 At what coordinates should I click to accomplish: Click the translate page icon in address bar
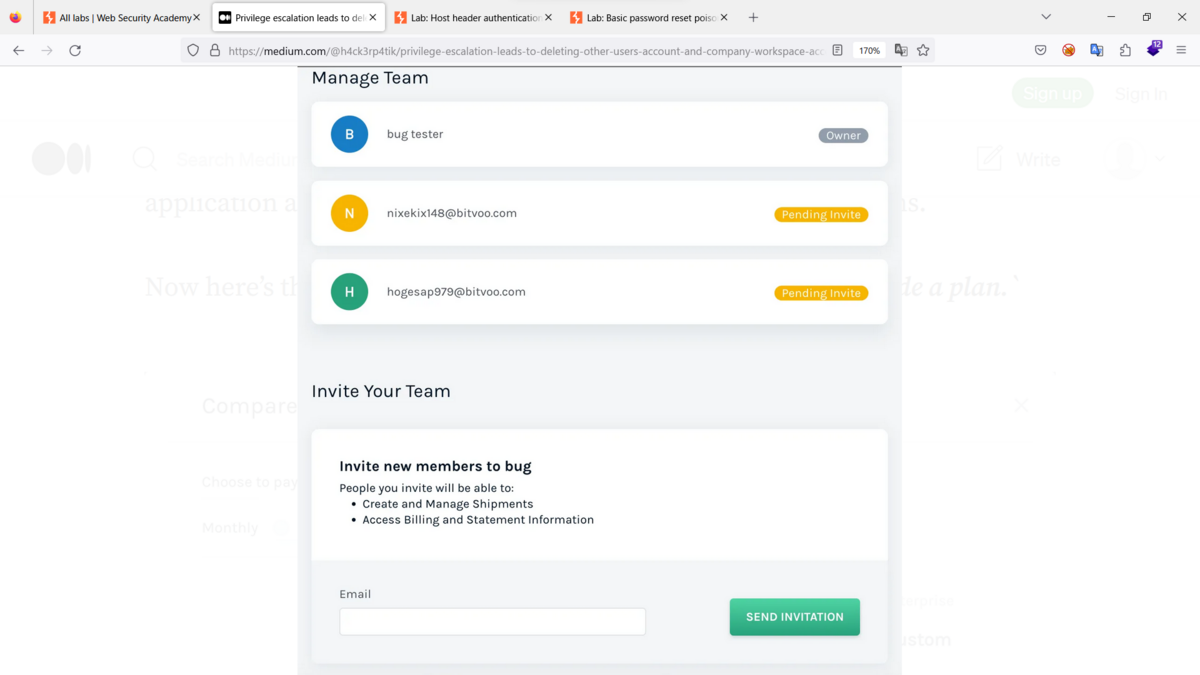[x=901, y=50]
